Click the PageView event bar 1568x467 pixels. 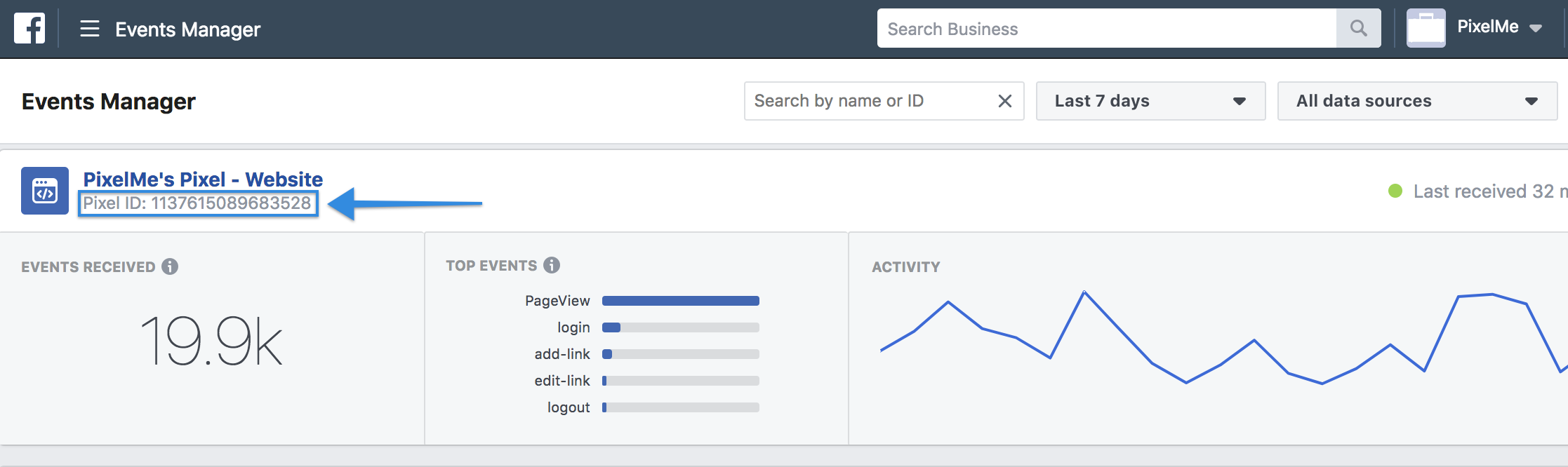pyautogui.click(x=681, y=301)
